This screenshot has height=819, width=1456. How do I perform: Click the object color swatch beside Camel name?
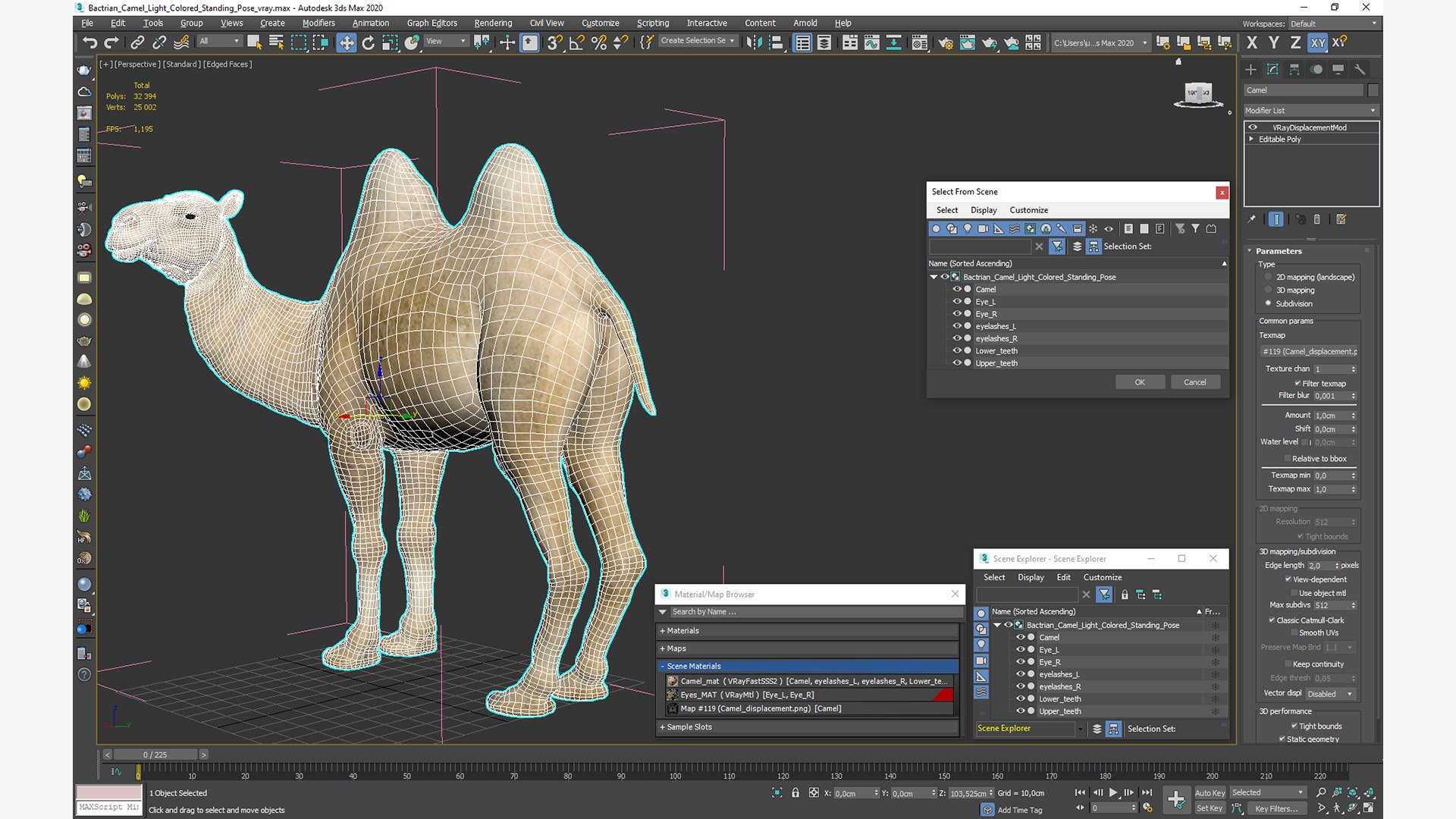click(x=1373, y=90)
